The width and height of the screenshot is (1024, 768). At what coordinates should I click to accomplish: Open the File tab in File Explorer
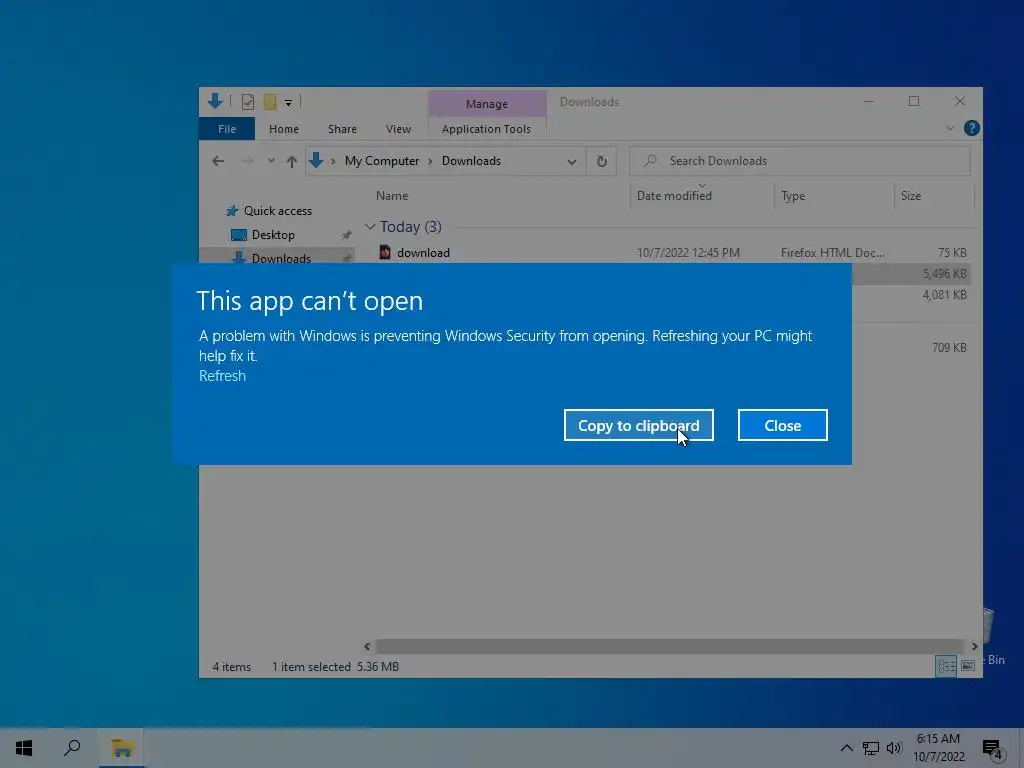227,129
